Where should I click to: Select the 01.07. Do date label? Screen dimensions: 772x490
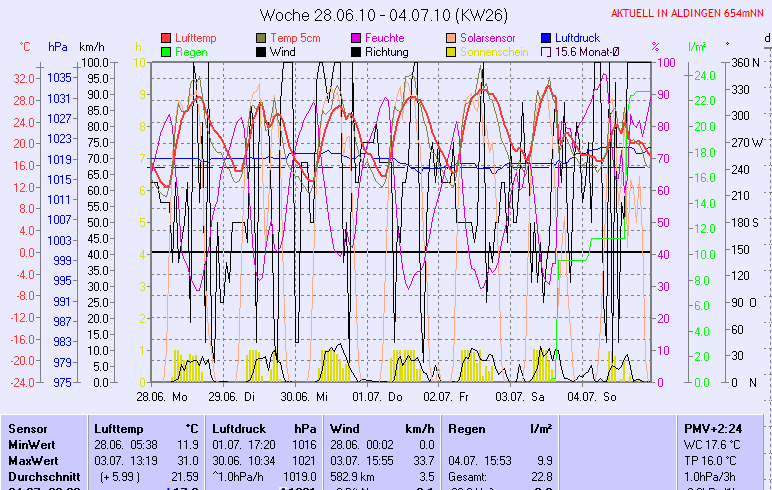(x=378, y=397)
